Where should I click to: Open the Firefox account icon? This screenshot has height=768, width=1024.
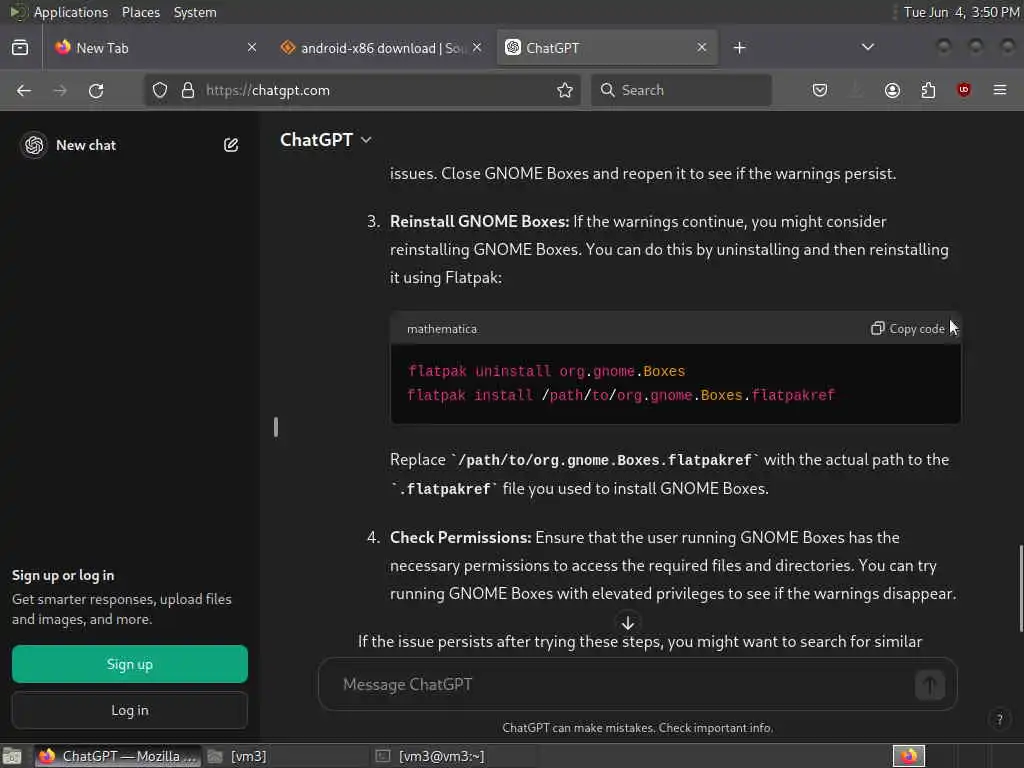click(x=892, y=90)
